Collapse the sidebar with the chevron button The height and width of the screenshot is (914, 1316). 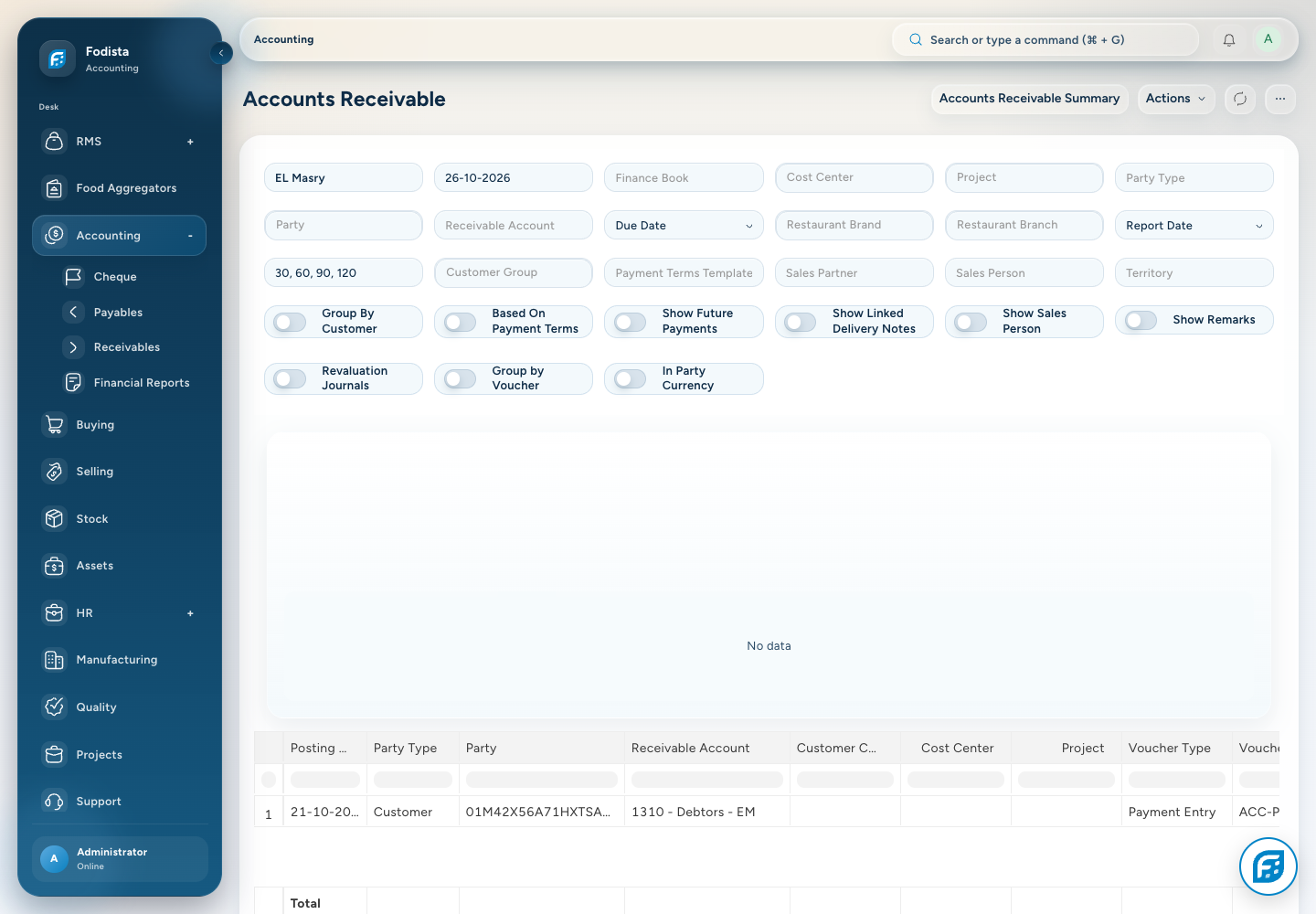click(x=221, y=53)
